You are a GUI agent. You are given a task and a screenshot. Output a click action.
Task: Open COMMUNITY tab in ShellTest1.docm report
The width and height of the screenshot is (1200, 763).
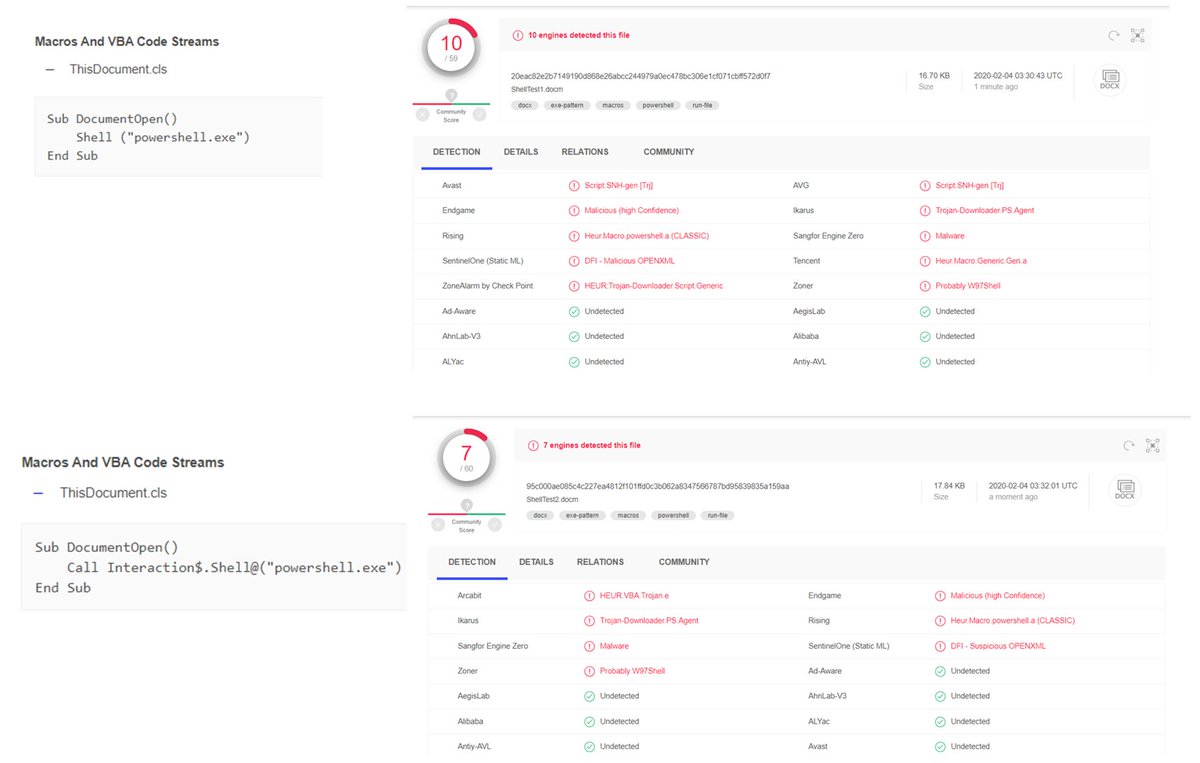669,152
